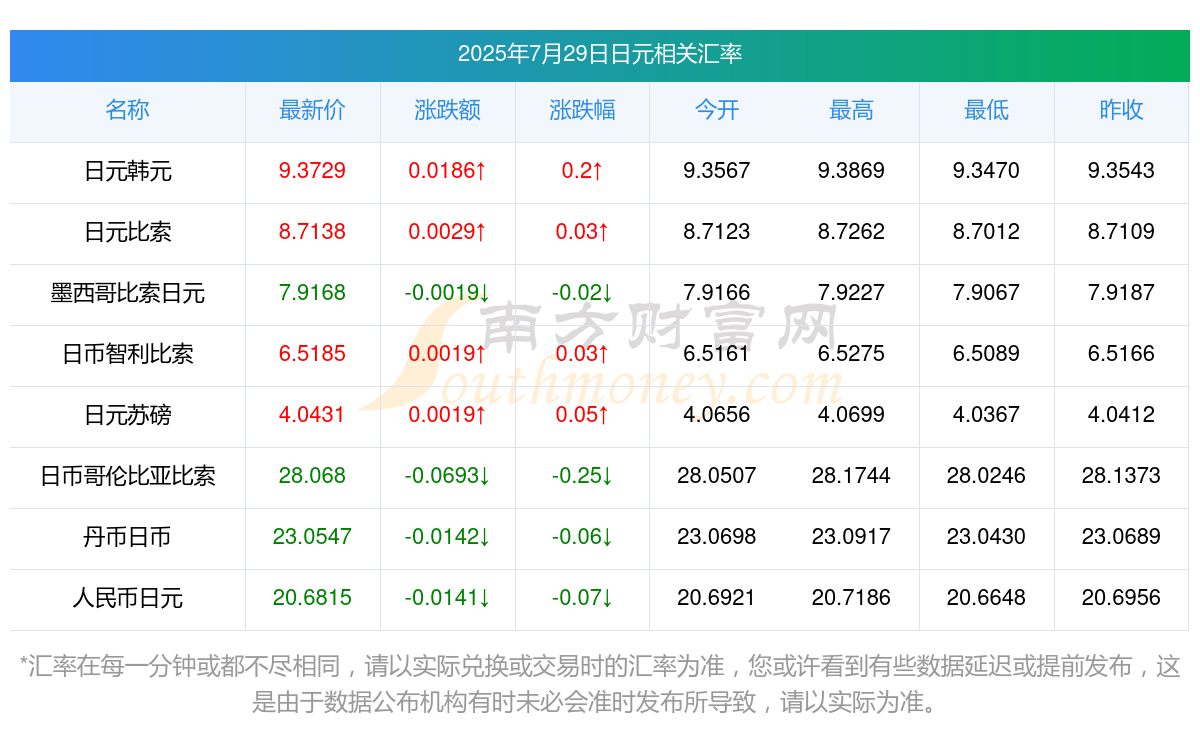Select latest price 8.7138
1200x733 pixels.
pos(313,232)
